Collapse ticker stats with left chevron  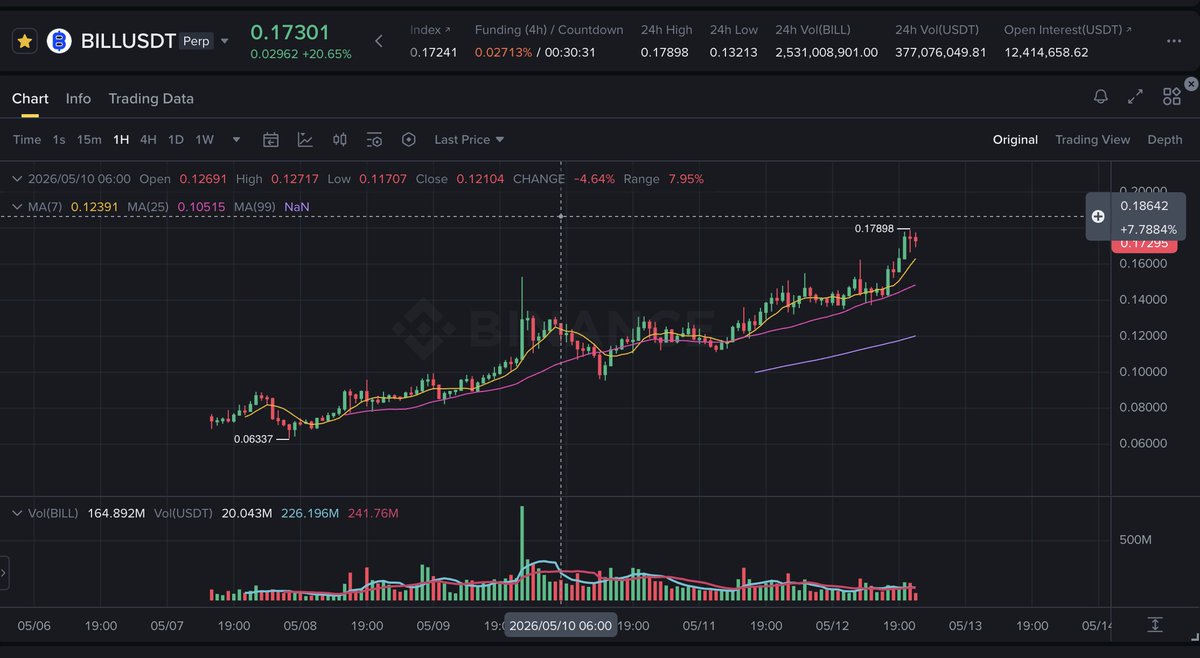379,41
